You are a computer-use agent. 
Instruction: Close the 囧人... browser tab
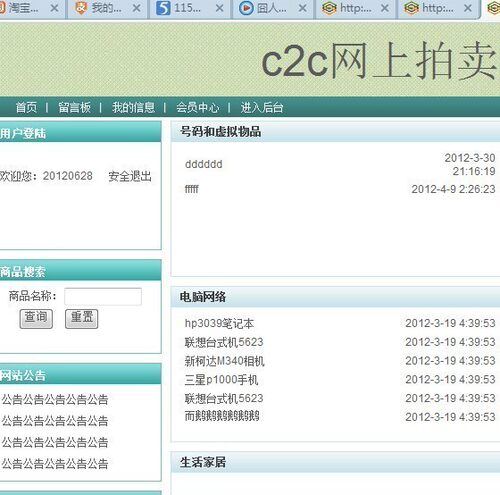pyautogui.click(x=302, y=8)
